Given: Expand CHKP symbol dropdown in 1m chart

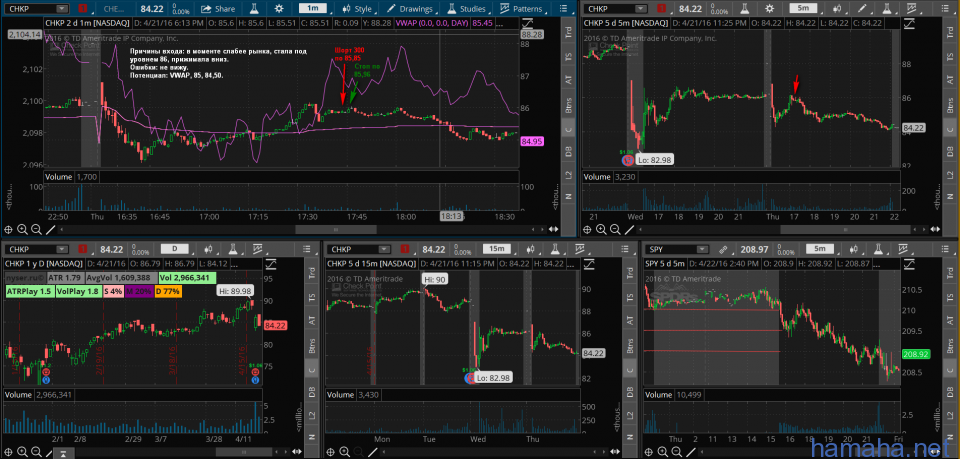Looking at the screenshot, I should pos(62,9).
